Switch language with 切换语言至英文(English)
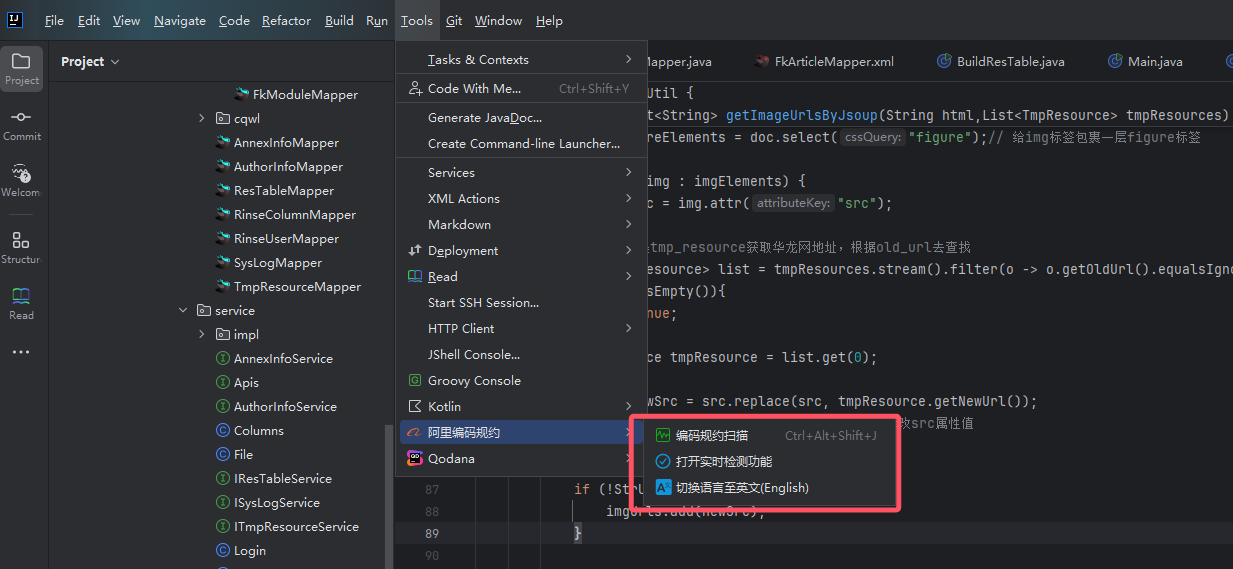1233x569 pixels. click(x=741, y=488)
